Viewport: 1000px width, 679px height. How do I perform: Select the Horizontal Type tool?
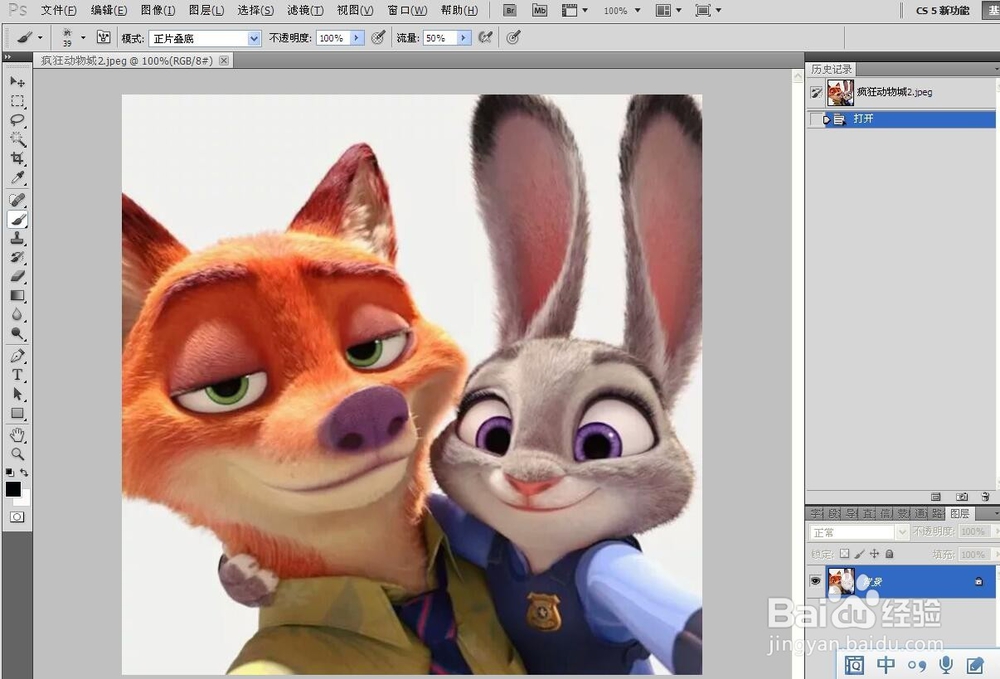click(17, 375)
